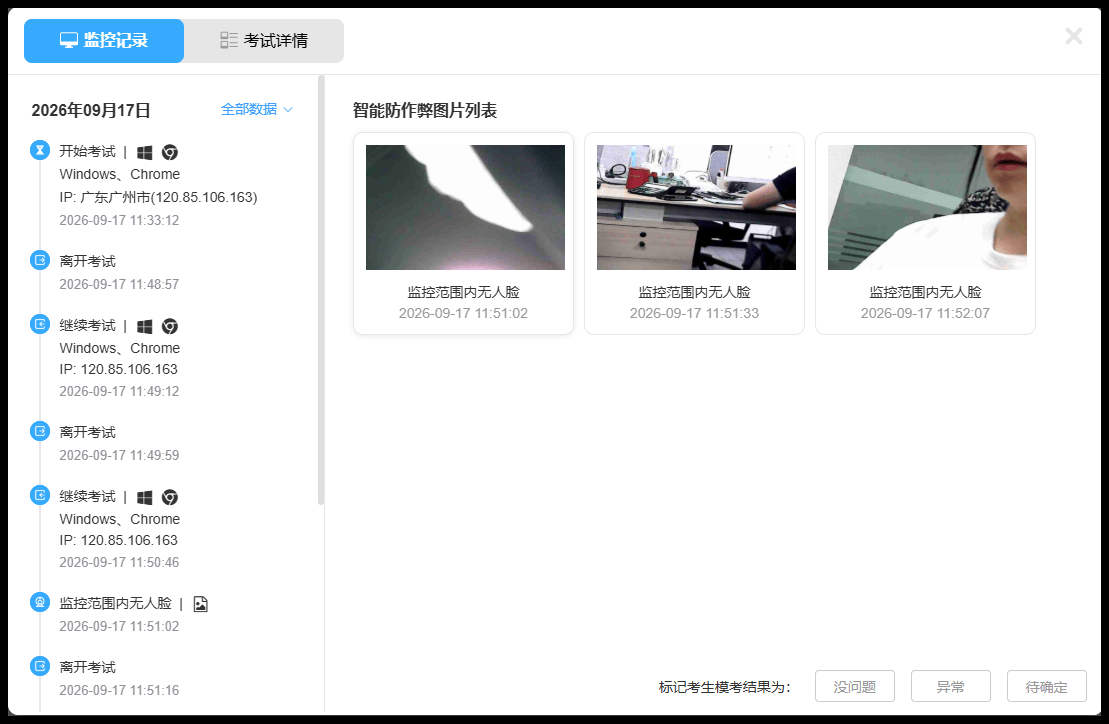Switch to the 监控记录 tab

coord(104,41)
